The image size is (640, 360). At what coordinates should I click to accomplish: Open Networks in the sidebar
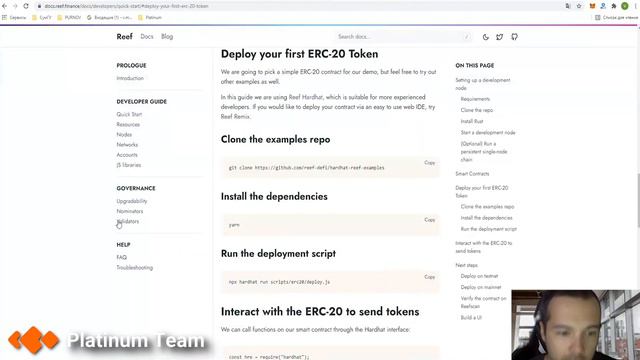click(127, 145)
